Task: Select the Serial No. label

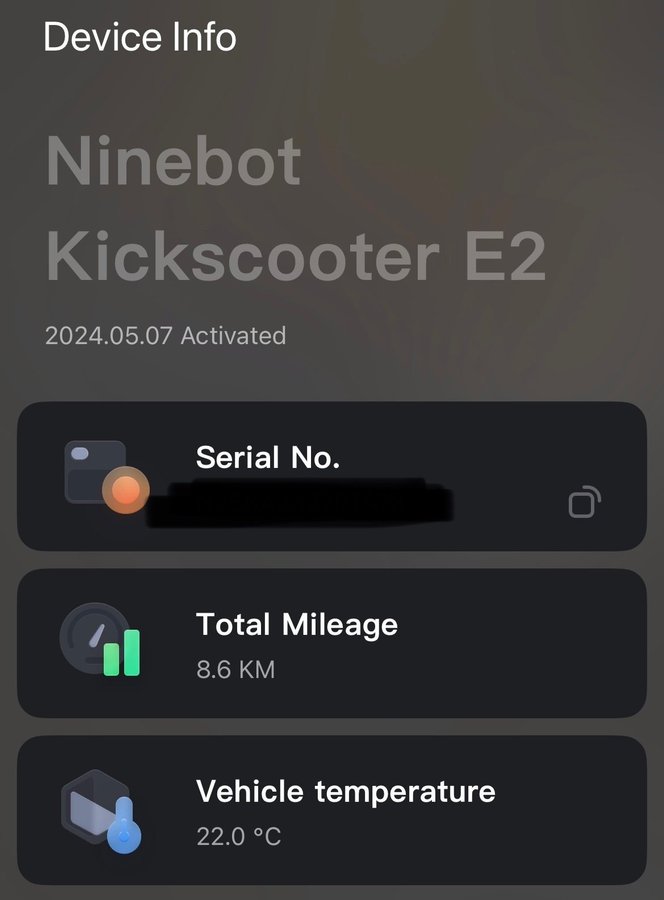Action: pyautogui.click(x=268, y=457)
